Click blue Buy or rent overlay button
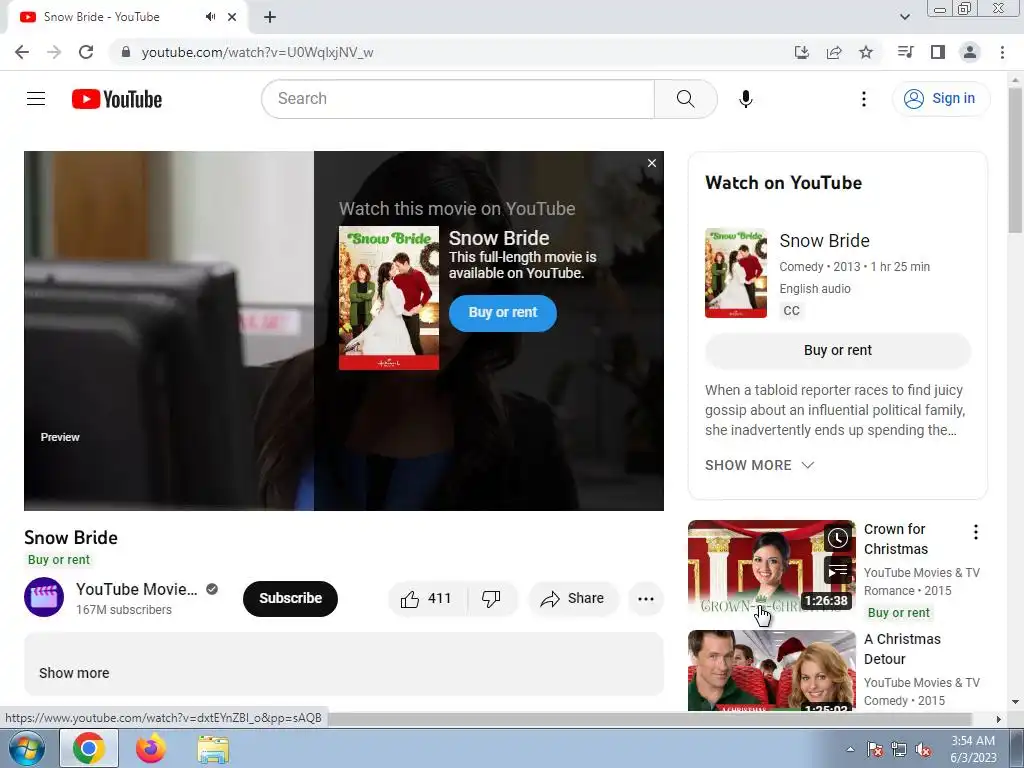Screen dimensions: 1024x768 coord(502,313)
